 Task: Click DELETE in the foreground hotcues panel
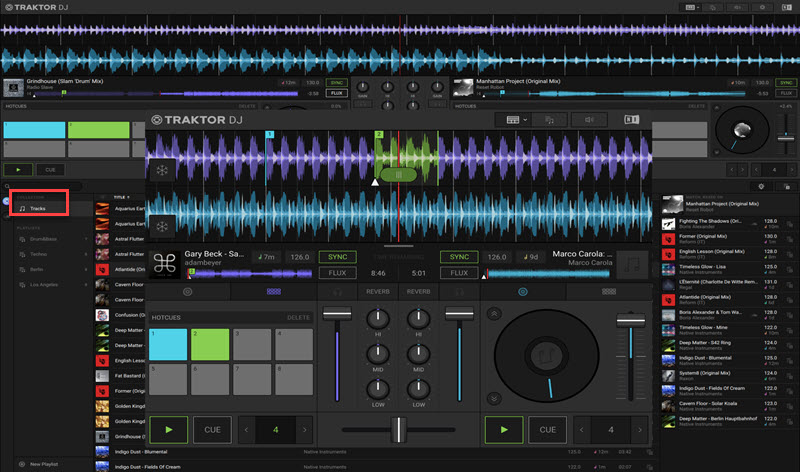(298, 317)
